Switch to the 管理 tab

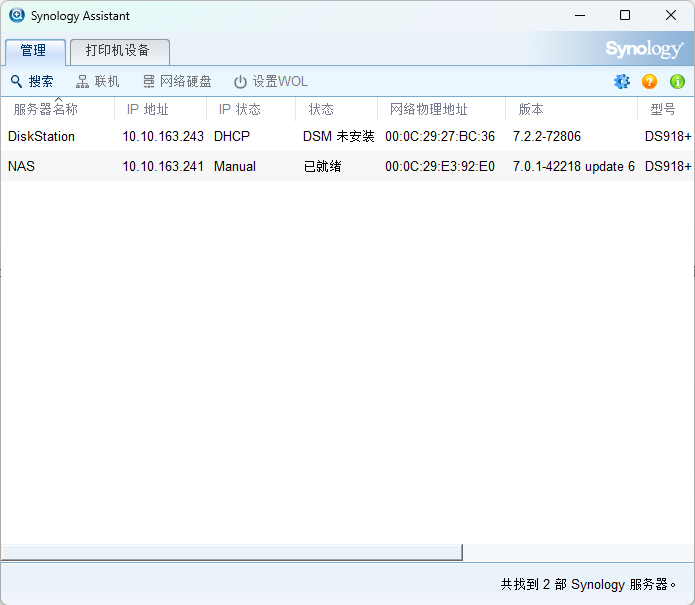coord(35,52)
